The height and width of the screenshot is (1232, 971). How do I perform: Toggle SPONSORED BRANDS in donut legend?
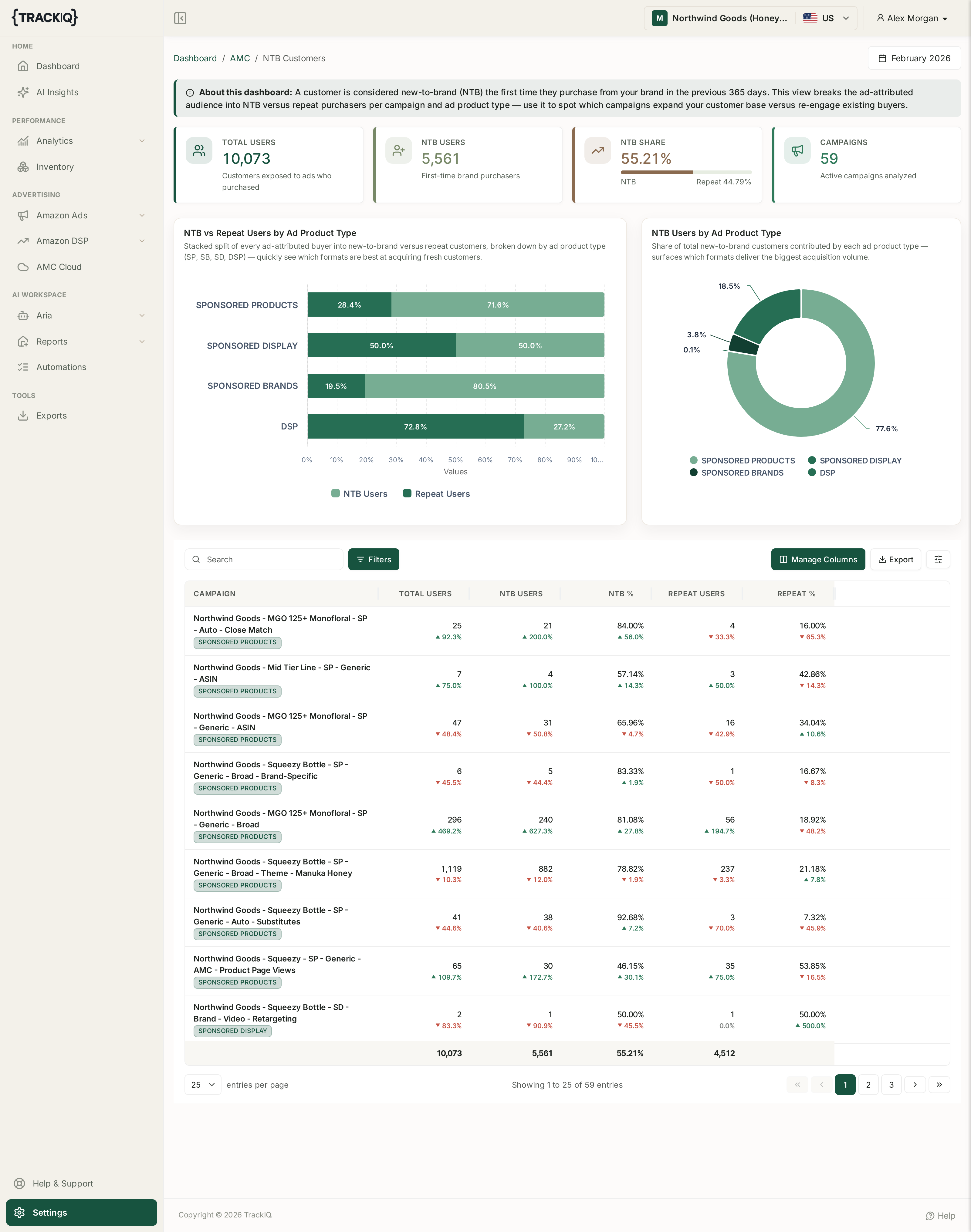coord(737,473)
